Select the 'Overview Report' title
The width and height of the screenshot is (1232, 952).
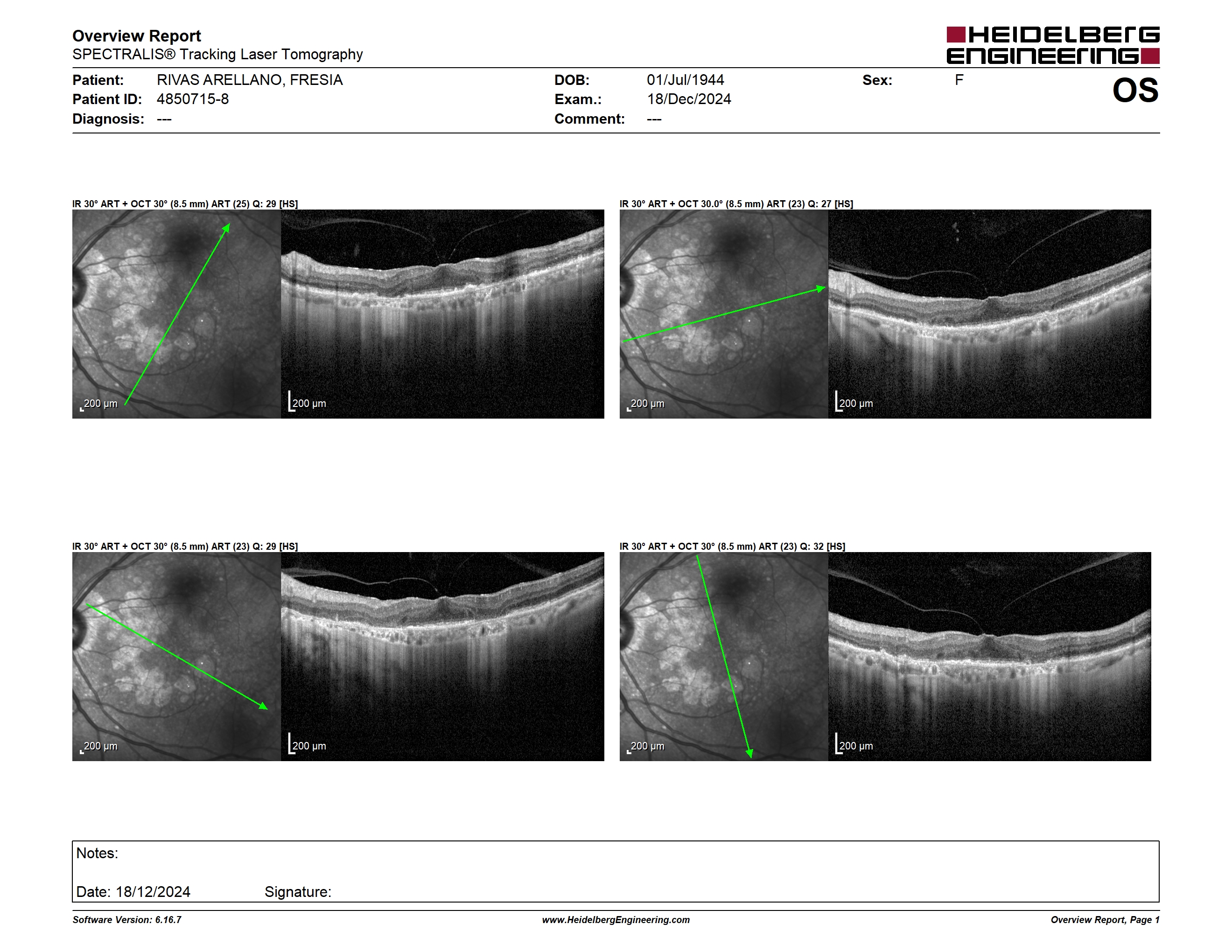click(x=137, y=36)
